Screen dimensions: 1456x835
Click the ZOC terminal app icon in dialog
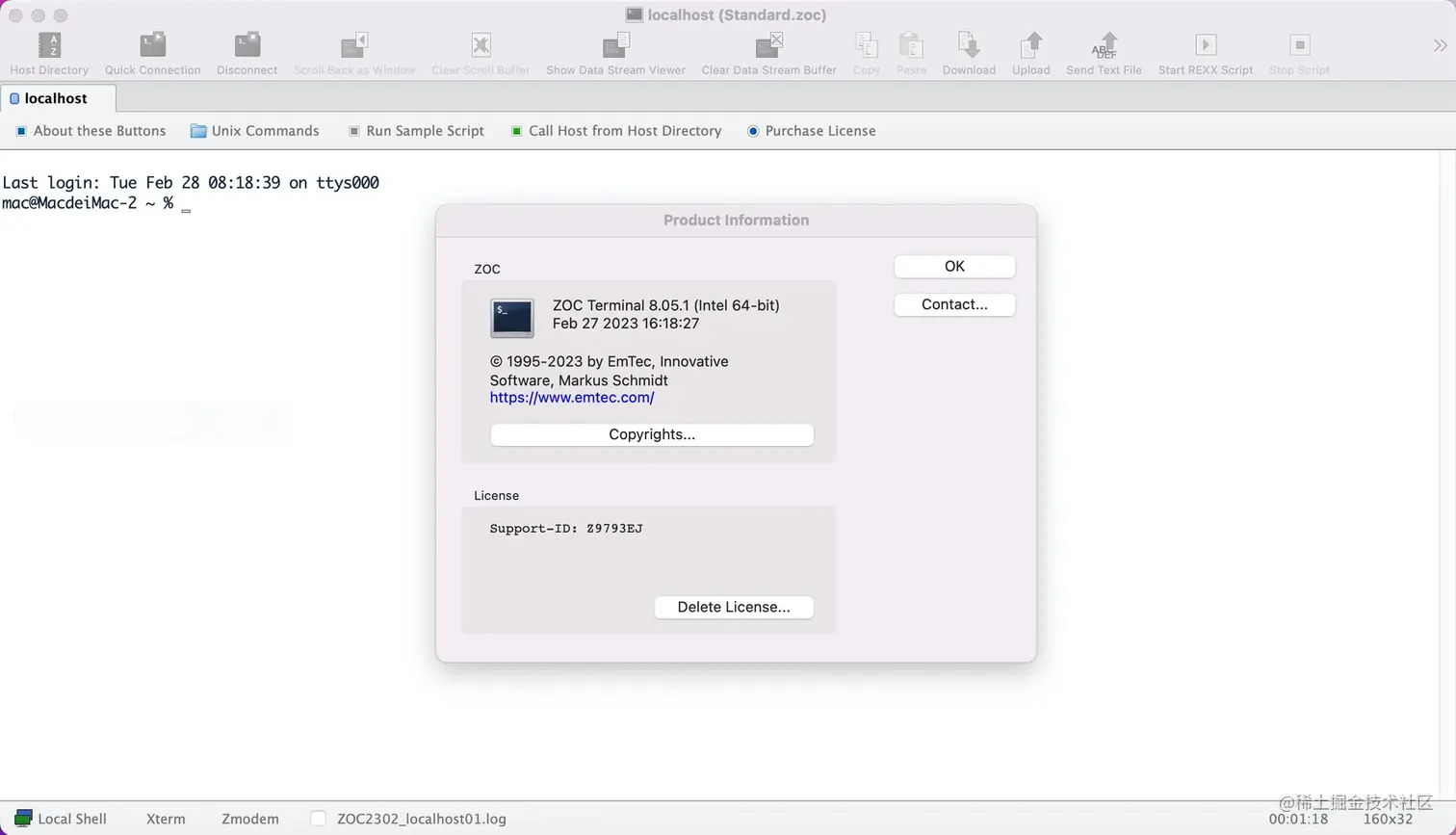click(511, 318)
